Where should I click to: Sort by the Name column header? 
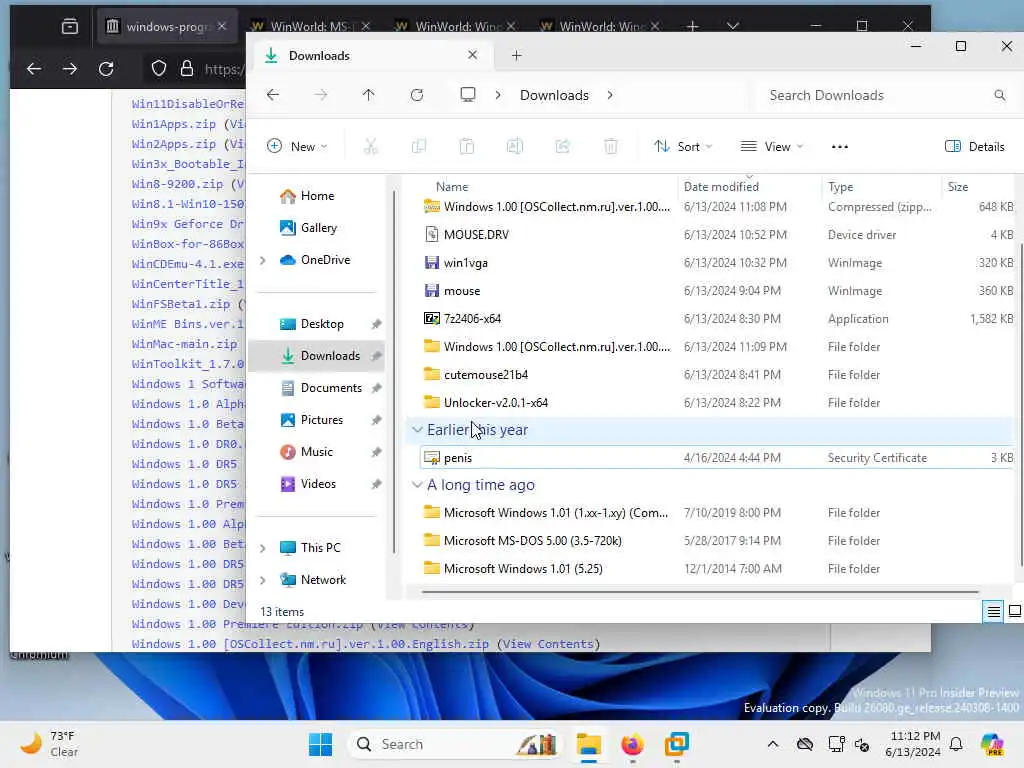pyautogui.click(x=452, y=187)
